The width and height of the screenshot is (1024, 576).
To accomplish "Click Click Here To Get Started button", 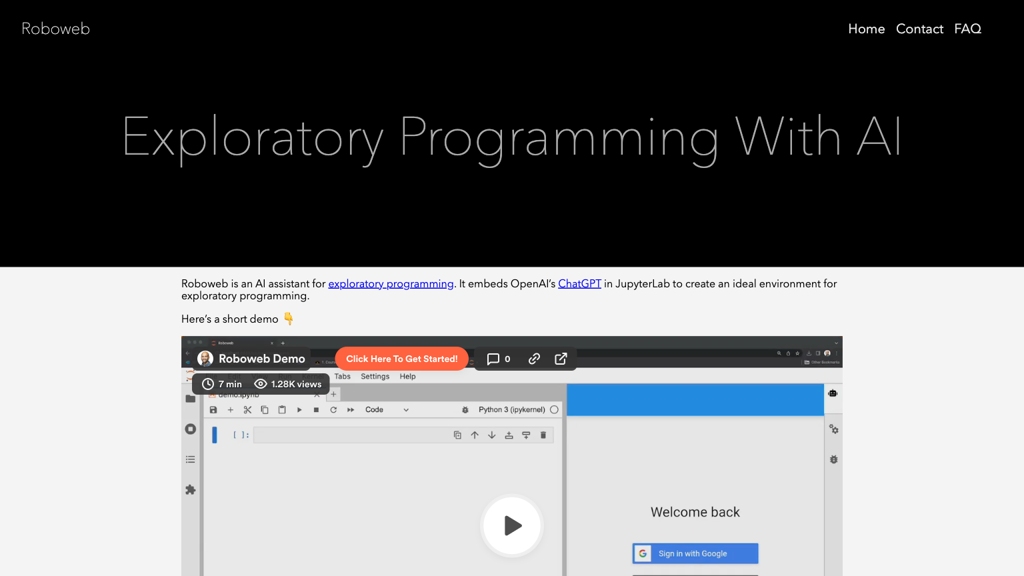I will pos(402,359).
